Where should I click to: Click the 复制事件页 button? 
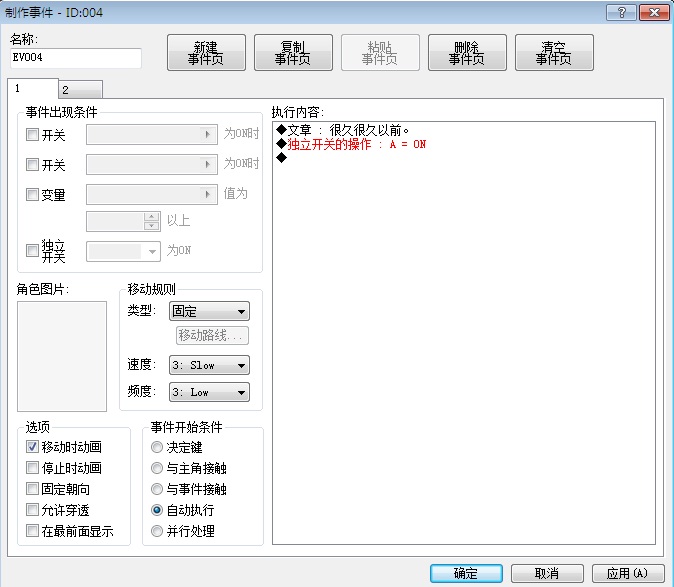click(x=293, y=53)
